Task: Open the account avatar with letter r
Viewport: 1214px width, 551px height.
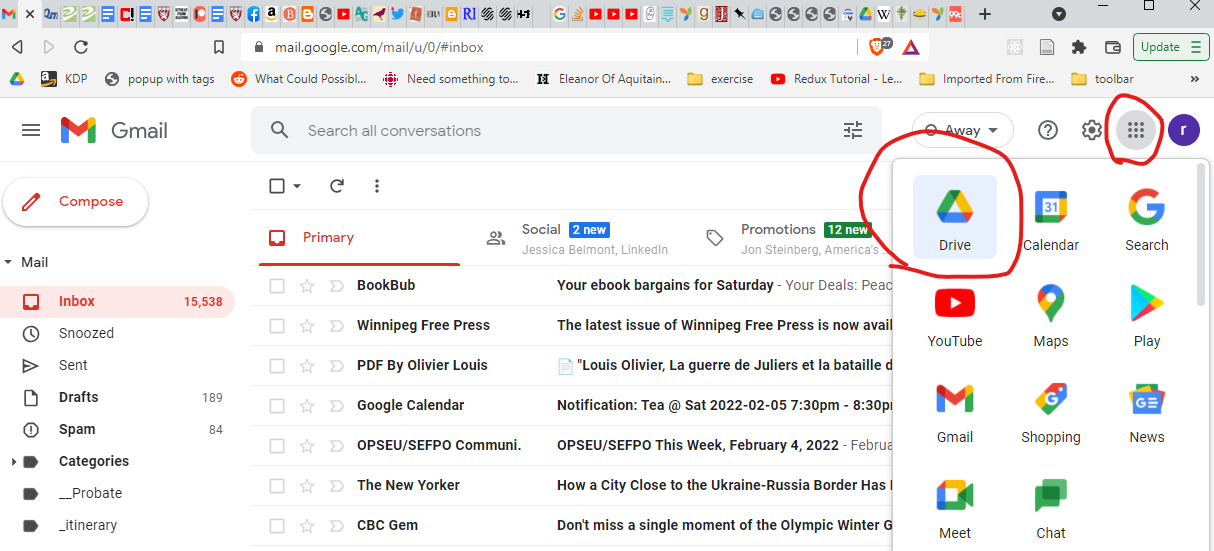Action: pos(1184,130)
